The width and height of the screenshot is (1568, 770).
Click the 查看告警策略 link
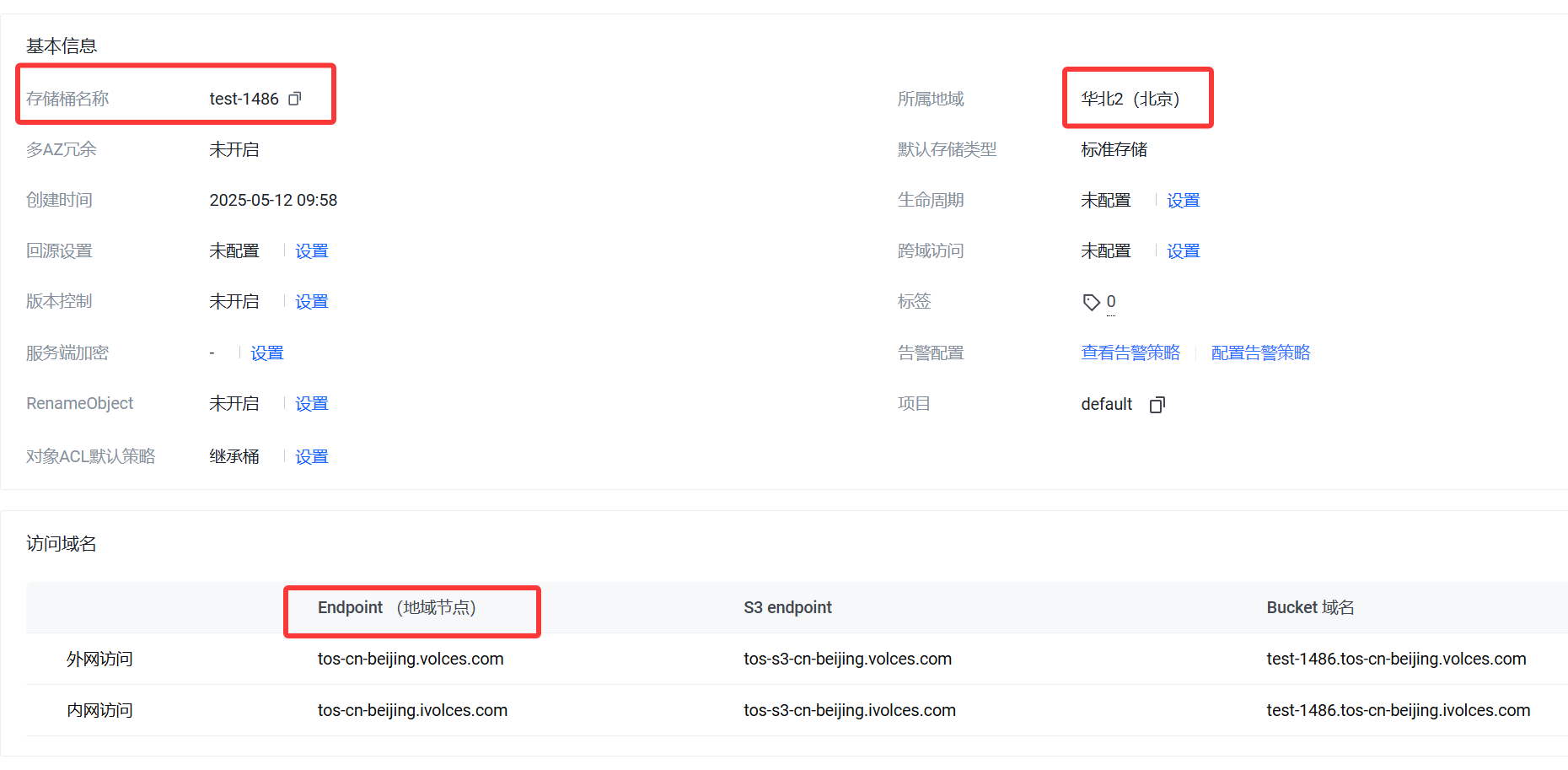click(1130, 353)
